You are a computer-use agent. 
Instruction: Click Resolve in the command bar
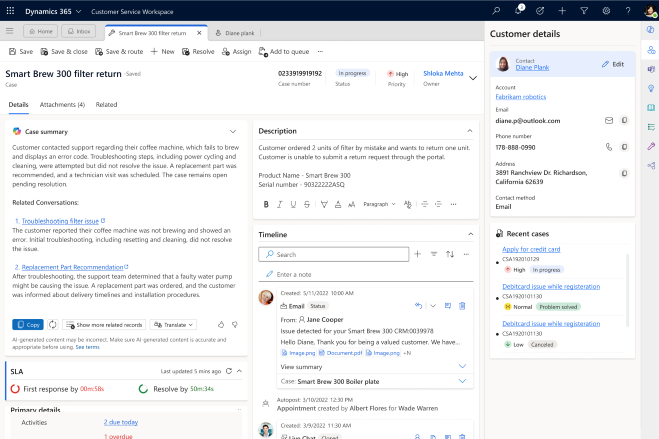pyautogui.click(x=198, y=51)
